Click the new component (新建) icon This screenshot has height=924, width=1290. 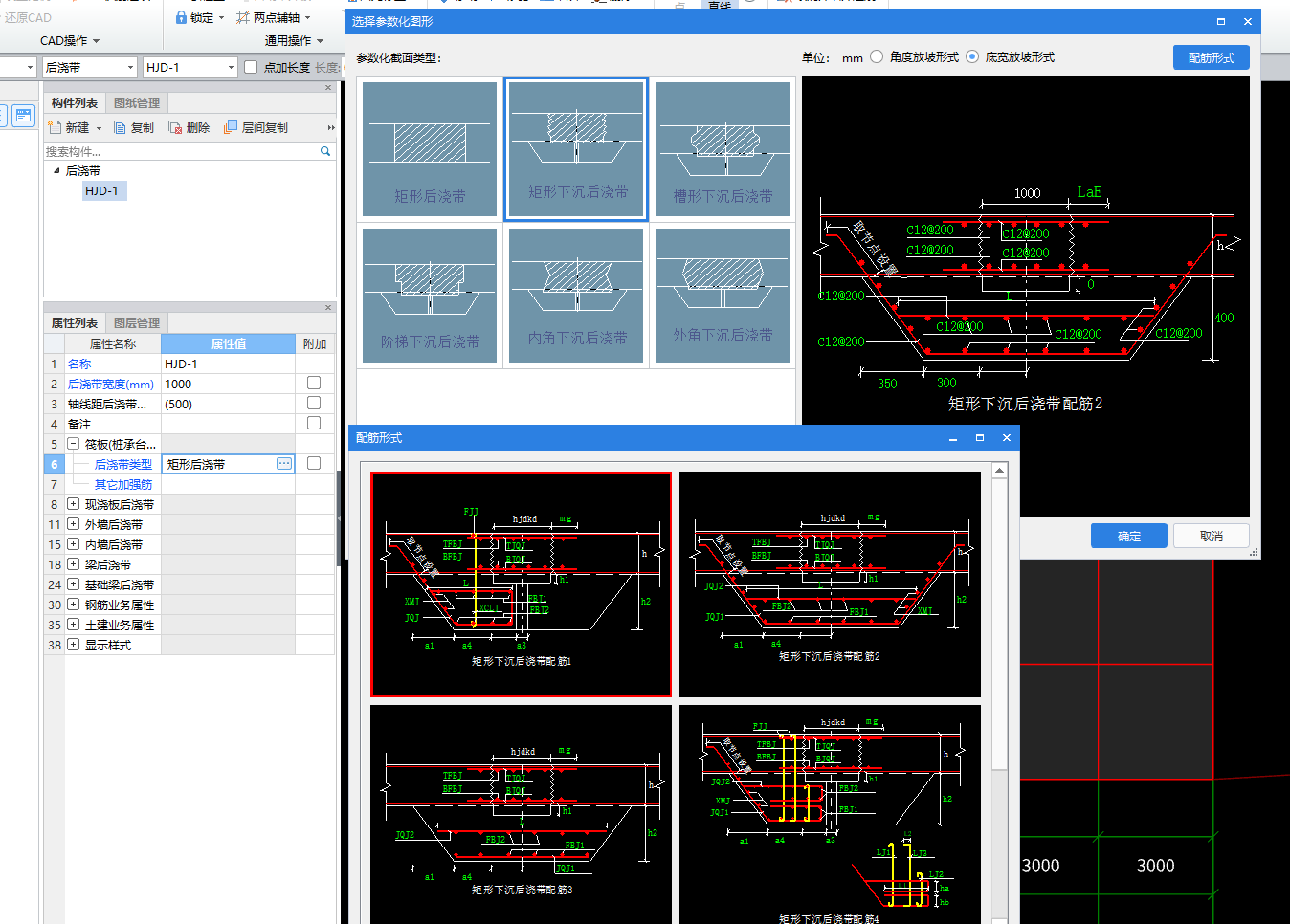pos(55,127)
